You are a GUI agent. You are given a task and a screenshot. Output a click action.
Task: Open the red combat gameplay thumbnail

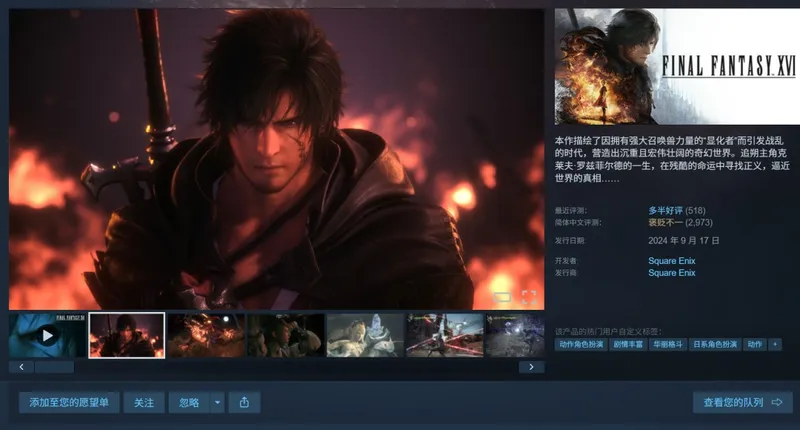click(445, 335)
